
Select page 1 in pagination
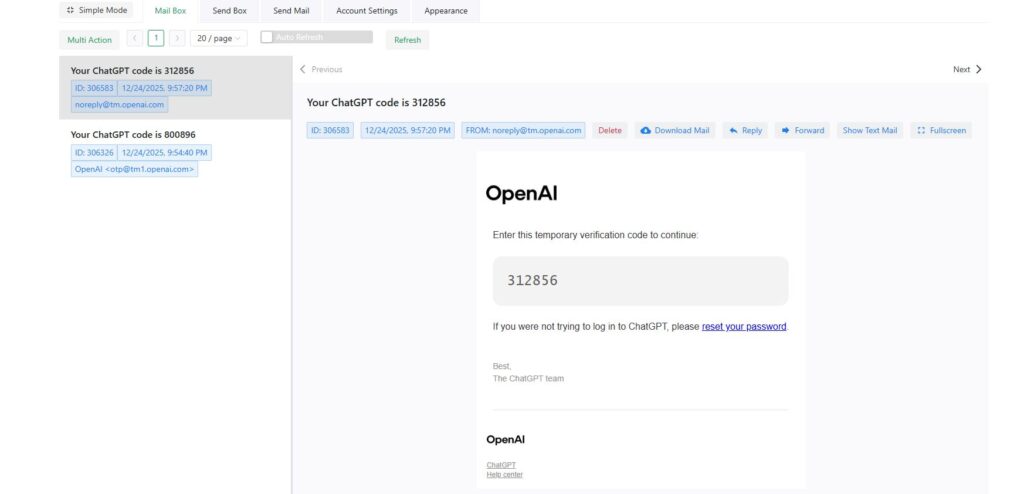tap(155, 39)
